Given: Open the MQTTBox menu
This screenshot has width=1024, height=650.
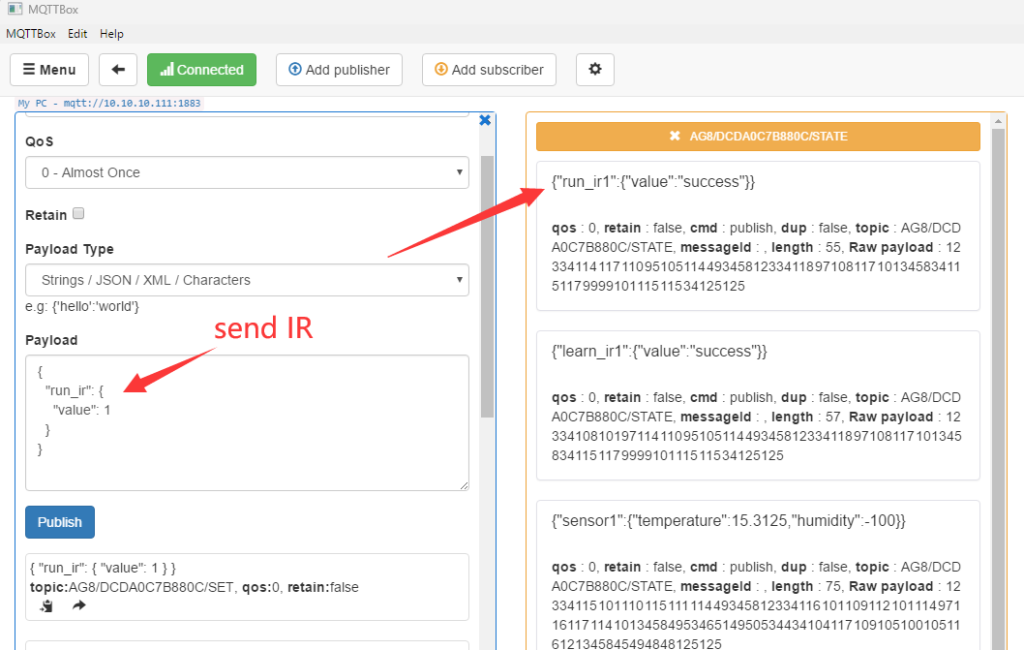Looking at the screenshot, I should [31, 34].
